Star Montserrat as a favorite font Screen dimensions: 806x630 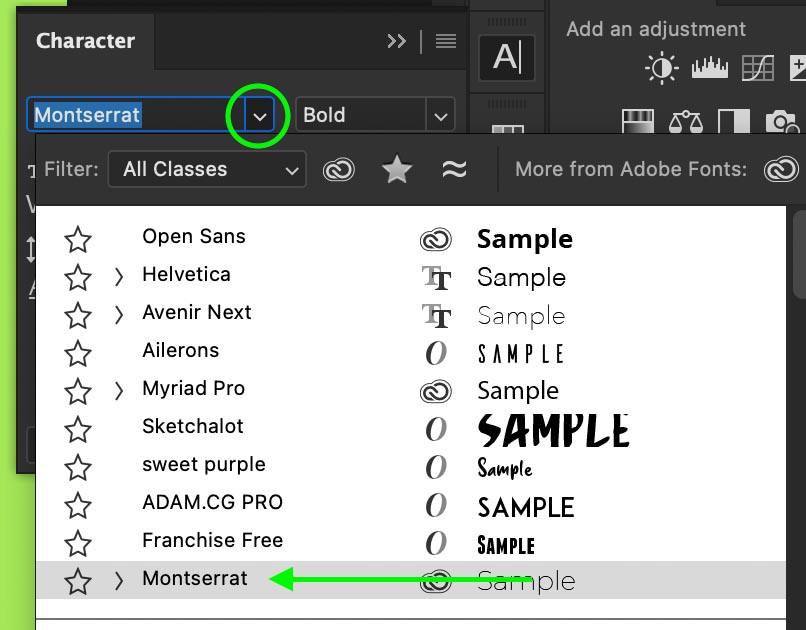(x=77, y=580)
